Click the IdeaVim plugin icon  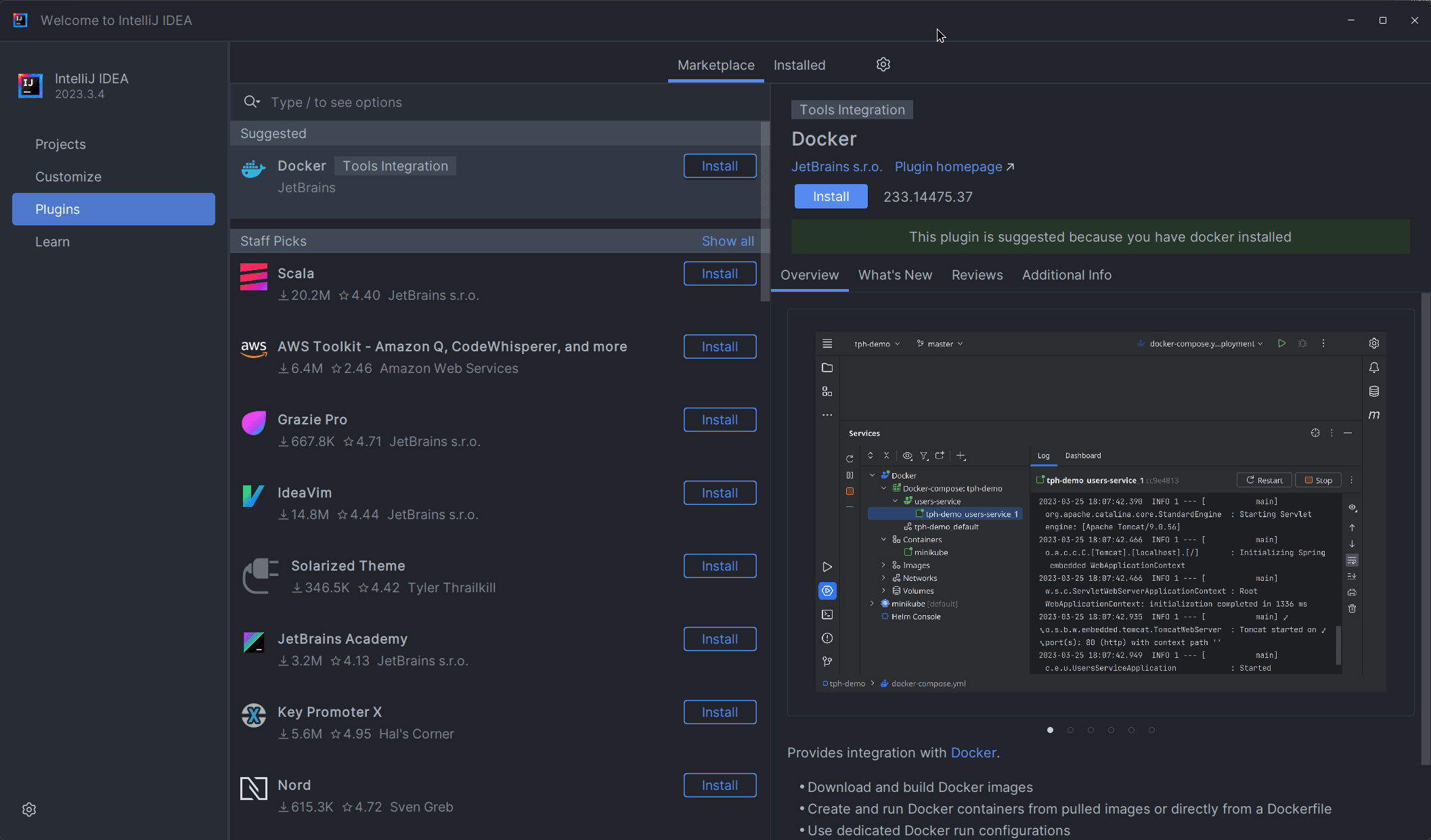[x=254, y=496]
